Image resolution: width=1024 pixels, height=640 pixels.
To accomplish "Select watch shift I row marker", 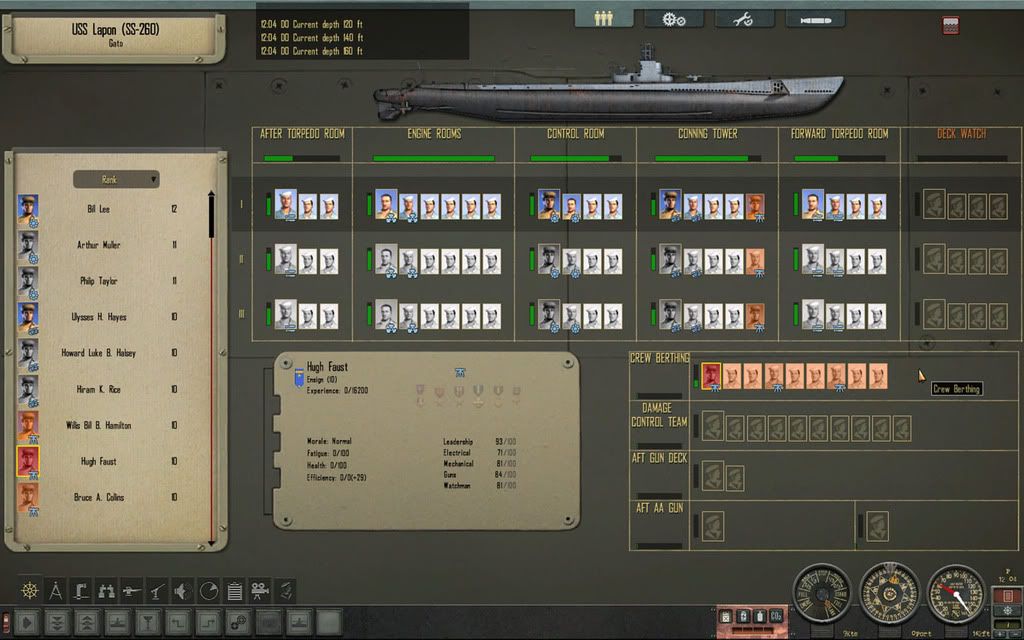I will [x=241, y=204].
